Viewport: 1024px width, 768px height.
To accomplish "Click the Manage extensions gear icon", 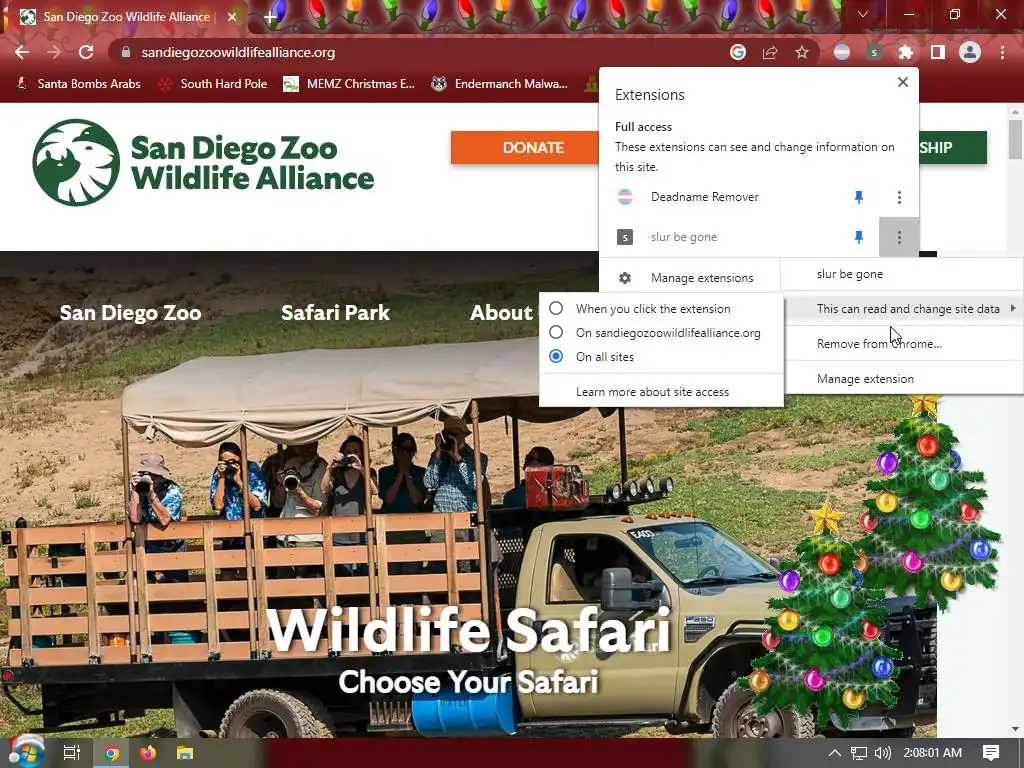I will coord(625,278).
